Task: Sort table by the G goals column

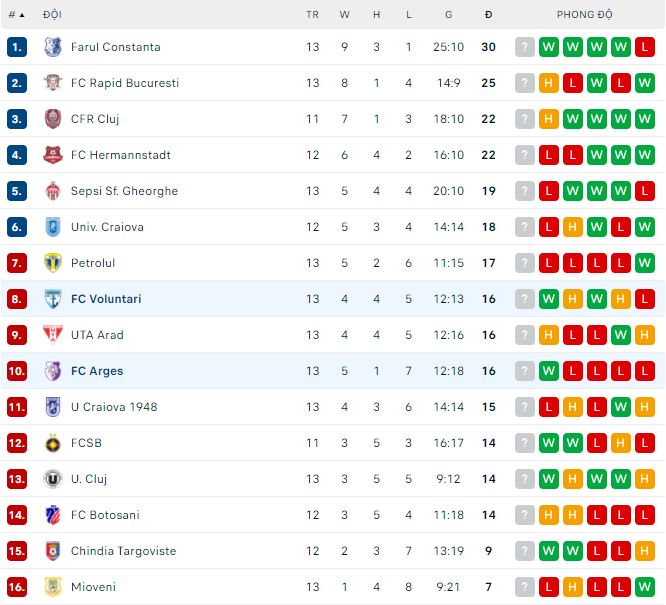Action: 449,15
